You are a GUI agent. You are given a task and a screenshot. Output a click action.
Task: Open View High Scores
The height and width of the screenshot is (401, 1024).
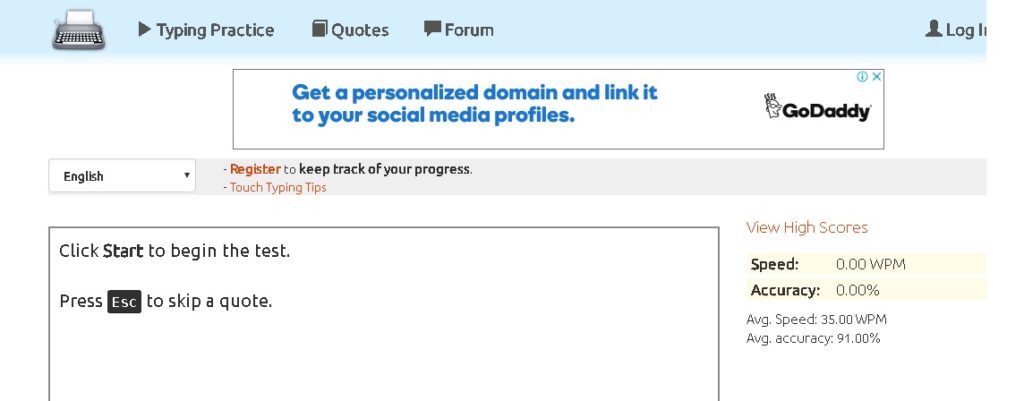pyautogui.click(x=807, y=227)
